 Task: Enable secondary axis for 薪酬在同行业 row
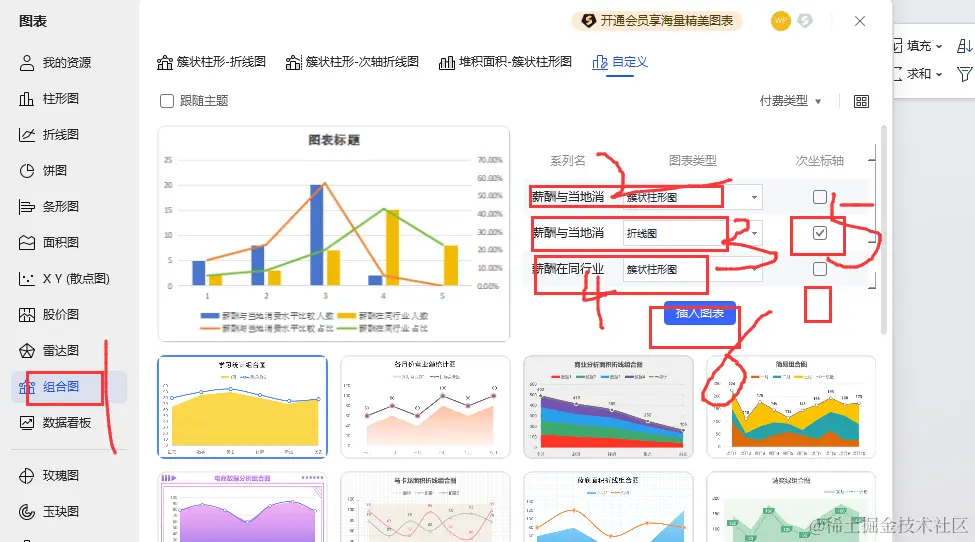820,269
